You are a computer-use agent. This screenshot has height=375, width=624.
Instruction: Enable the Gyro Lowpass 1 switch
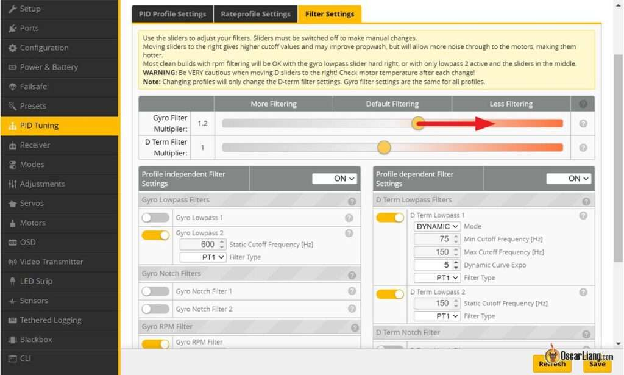coord(156,217)
